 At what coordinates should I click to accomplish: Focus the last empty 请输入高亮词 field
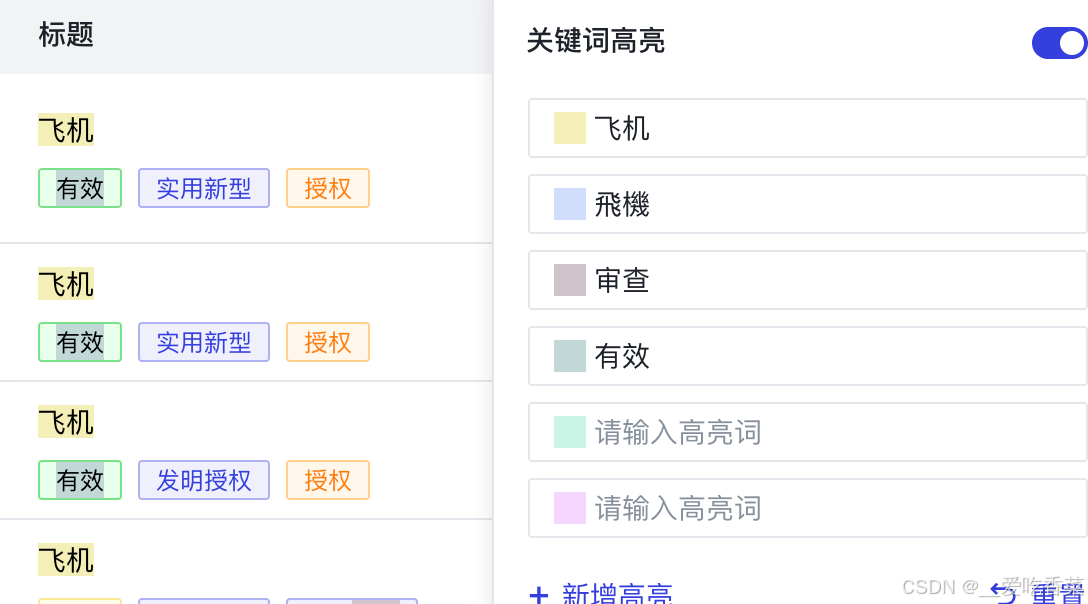808,507
